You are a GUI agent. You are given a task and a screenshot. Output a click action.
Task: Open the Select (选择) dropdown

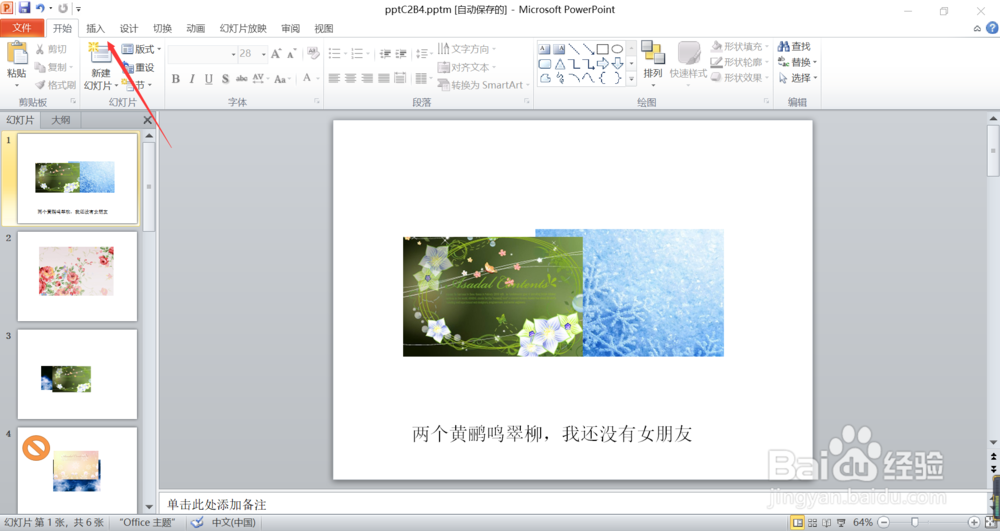pos(797,78)
